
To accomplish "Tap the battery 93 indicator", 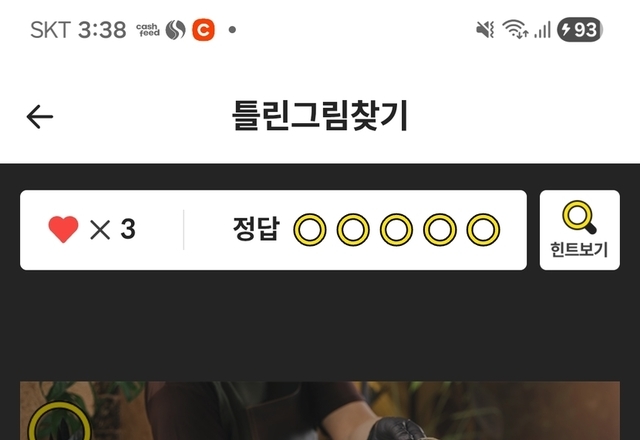I will coord(580,30).
